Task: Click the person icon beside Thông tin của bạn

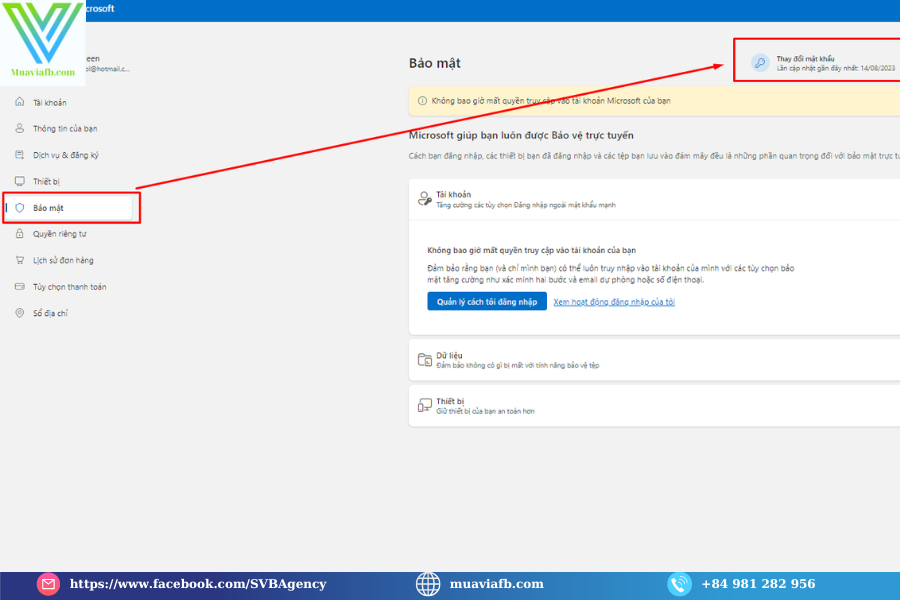Action: click(20, 128)
